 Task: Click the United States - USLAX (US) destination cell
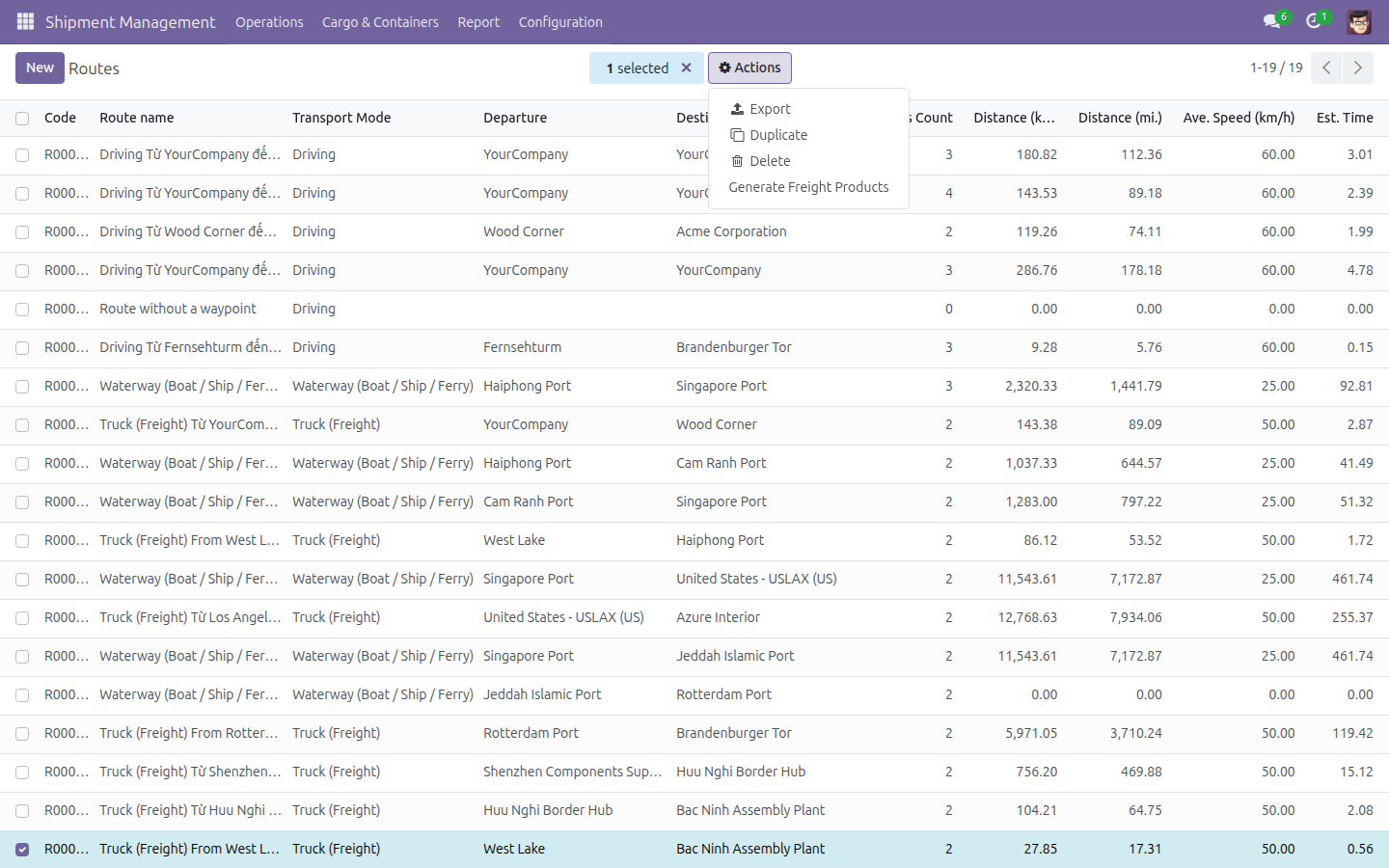(x=756, y=579)
